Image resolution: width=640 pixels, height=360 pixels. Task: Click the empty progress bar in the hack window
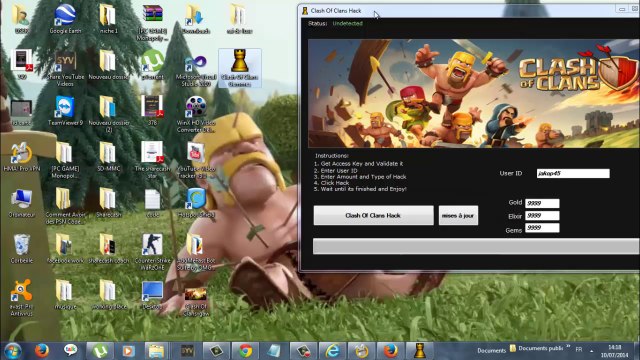[x=476, y=246]
